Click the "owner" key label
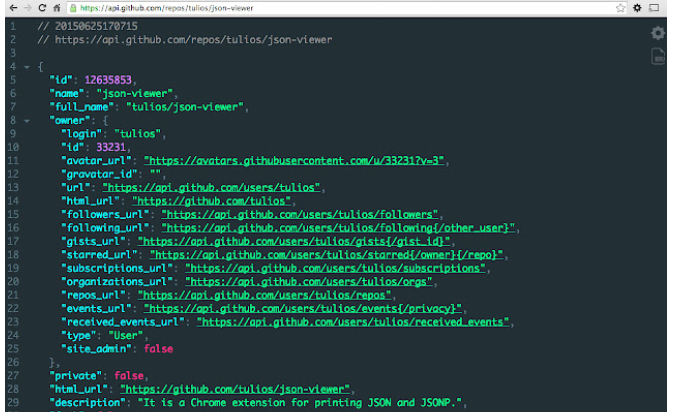The image size is (673, 420). pos(70,120)
